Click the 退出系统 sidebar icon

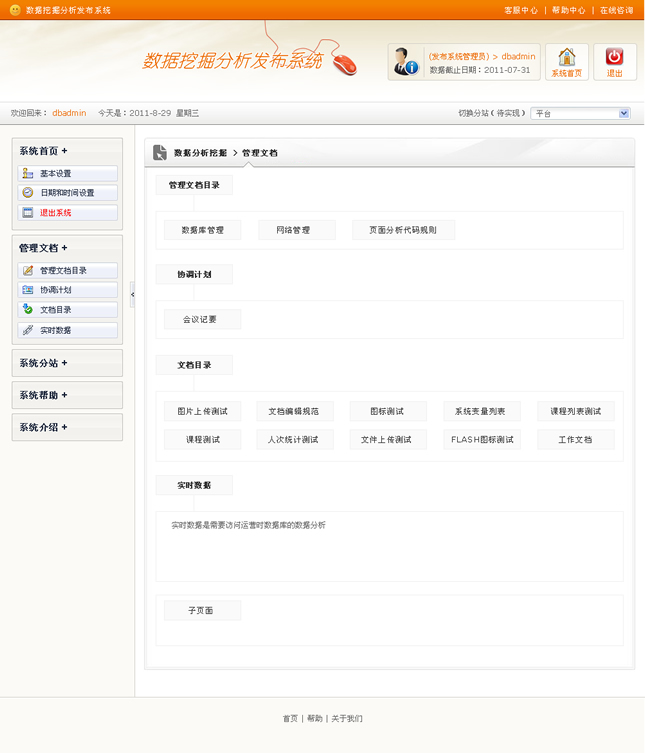(28, 213)
